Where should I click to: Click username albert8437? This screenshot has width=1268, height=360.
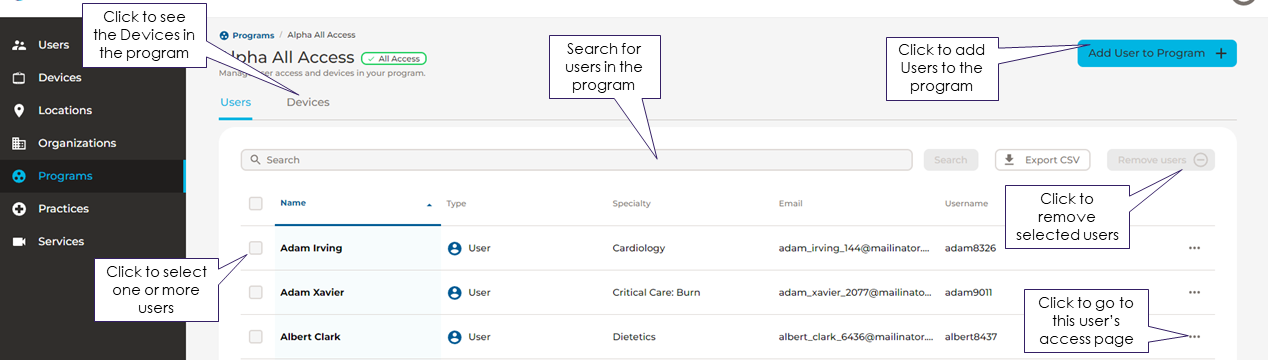point(971,337)
